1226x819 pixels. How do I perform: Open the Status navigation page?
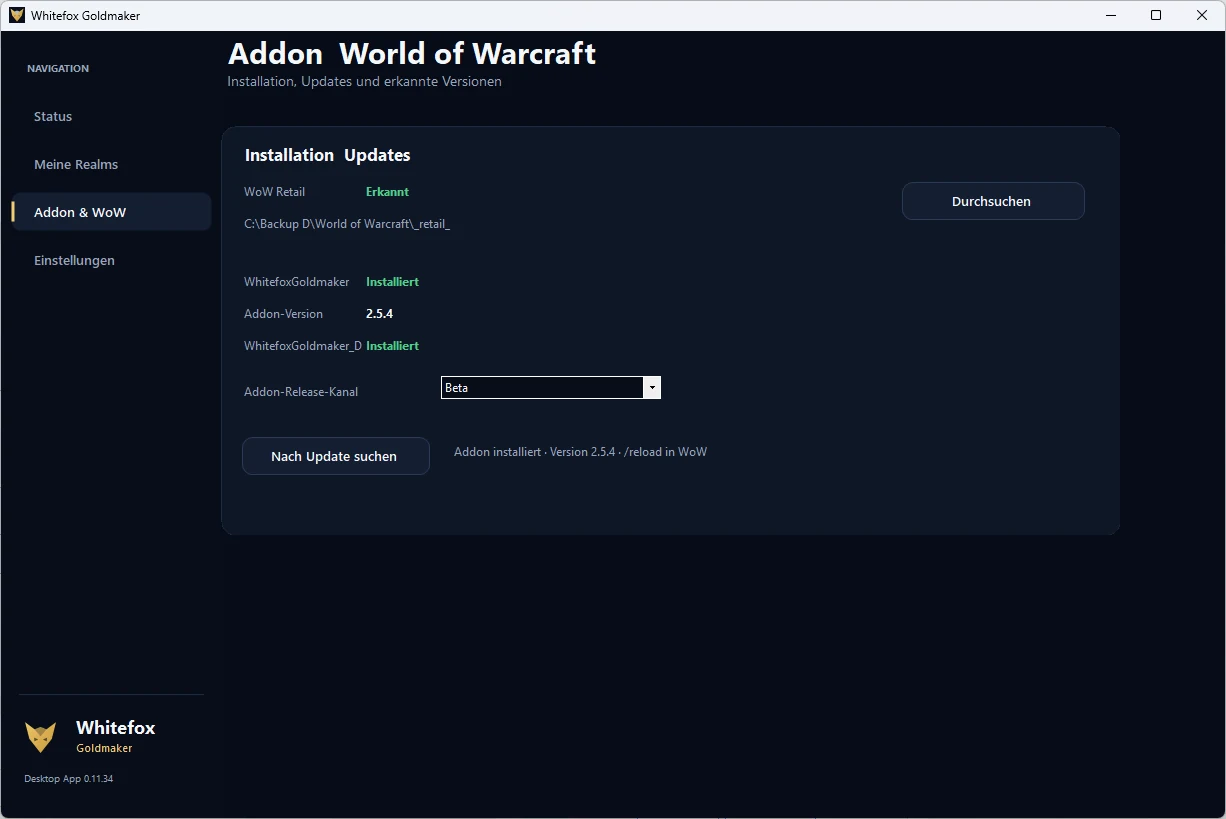point(112,116)
